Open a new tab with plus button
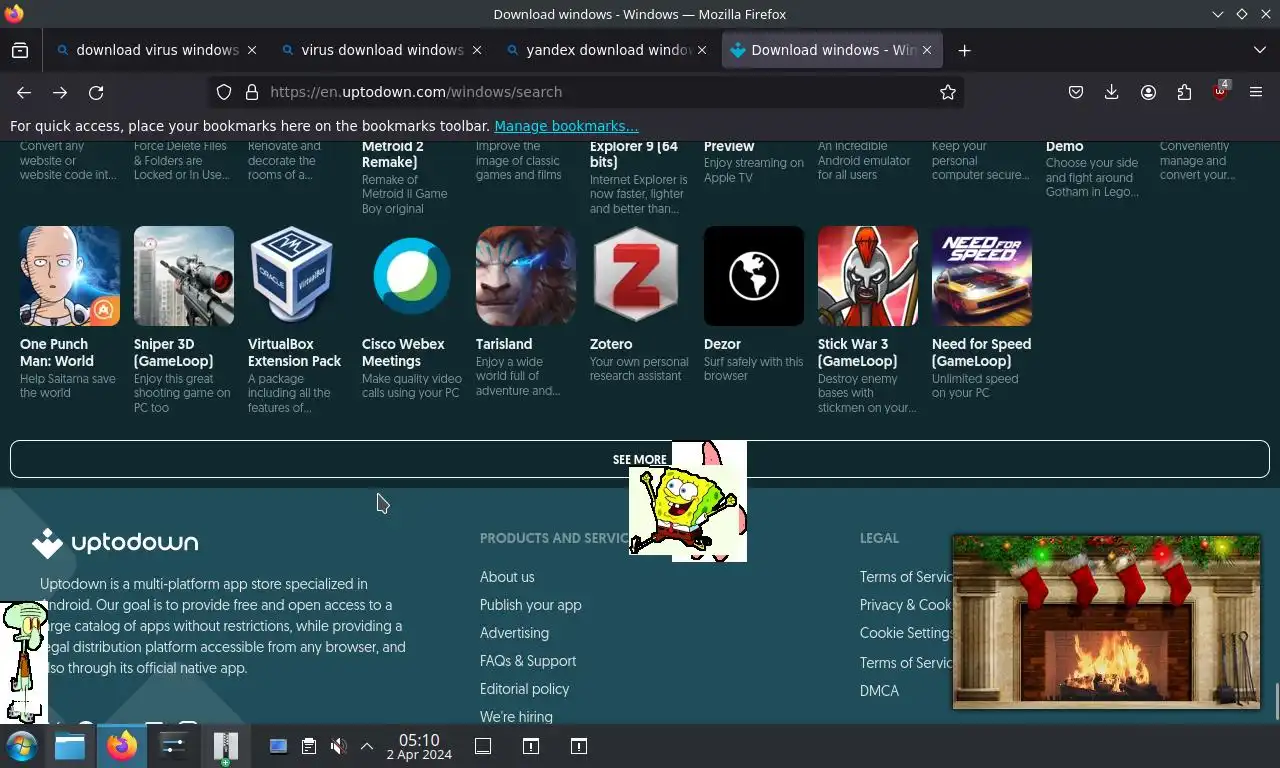1280x768 pixels. point(964,50)
